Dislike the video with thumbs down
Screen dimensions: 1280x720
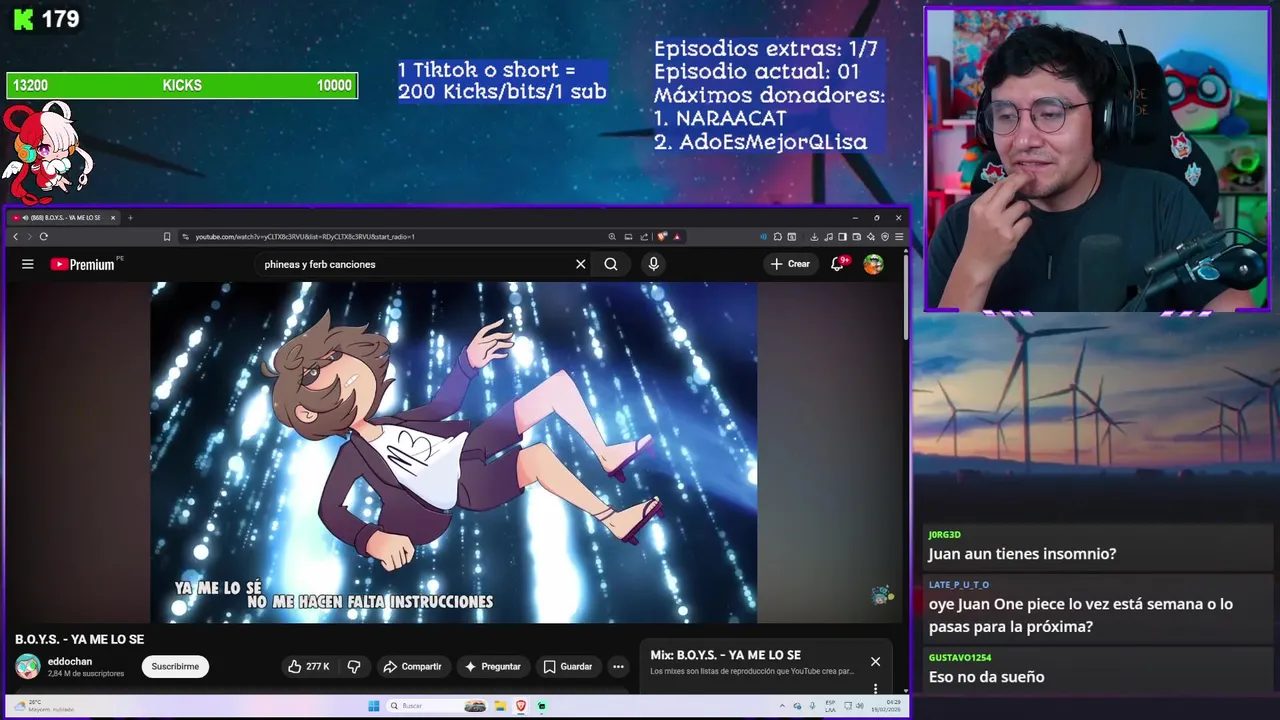353,666
